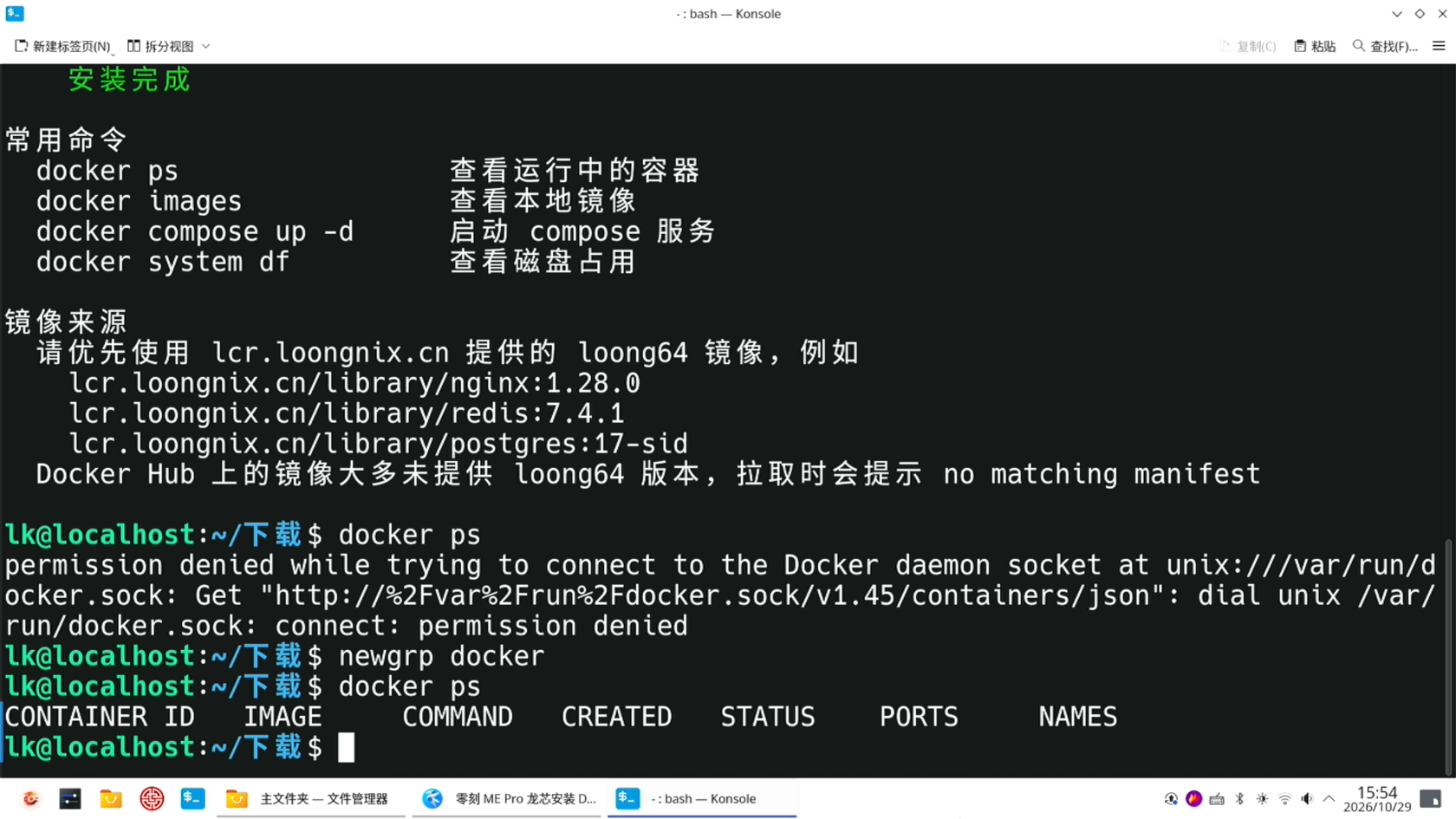Click the 'docker compose up -d' command text
This screenshot has width=1456, height=819.
tap(195, 231)
